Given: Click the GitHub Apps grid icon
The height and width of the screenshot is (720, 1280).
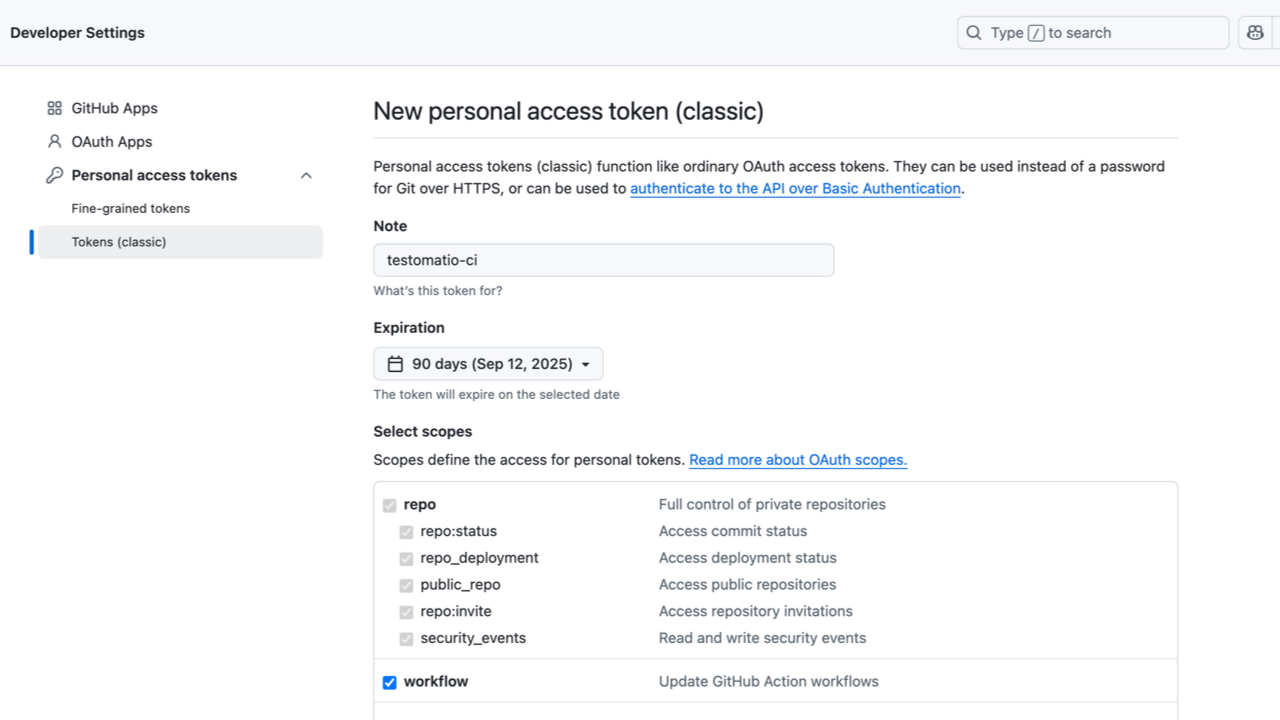Looking at the screenshot, I should (x=54, y=108).
